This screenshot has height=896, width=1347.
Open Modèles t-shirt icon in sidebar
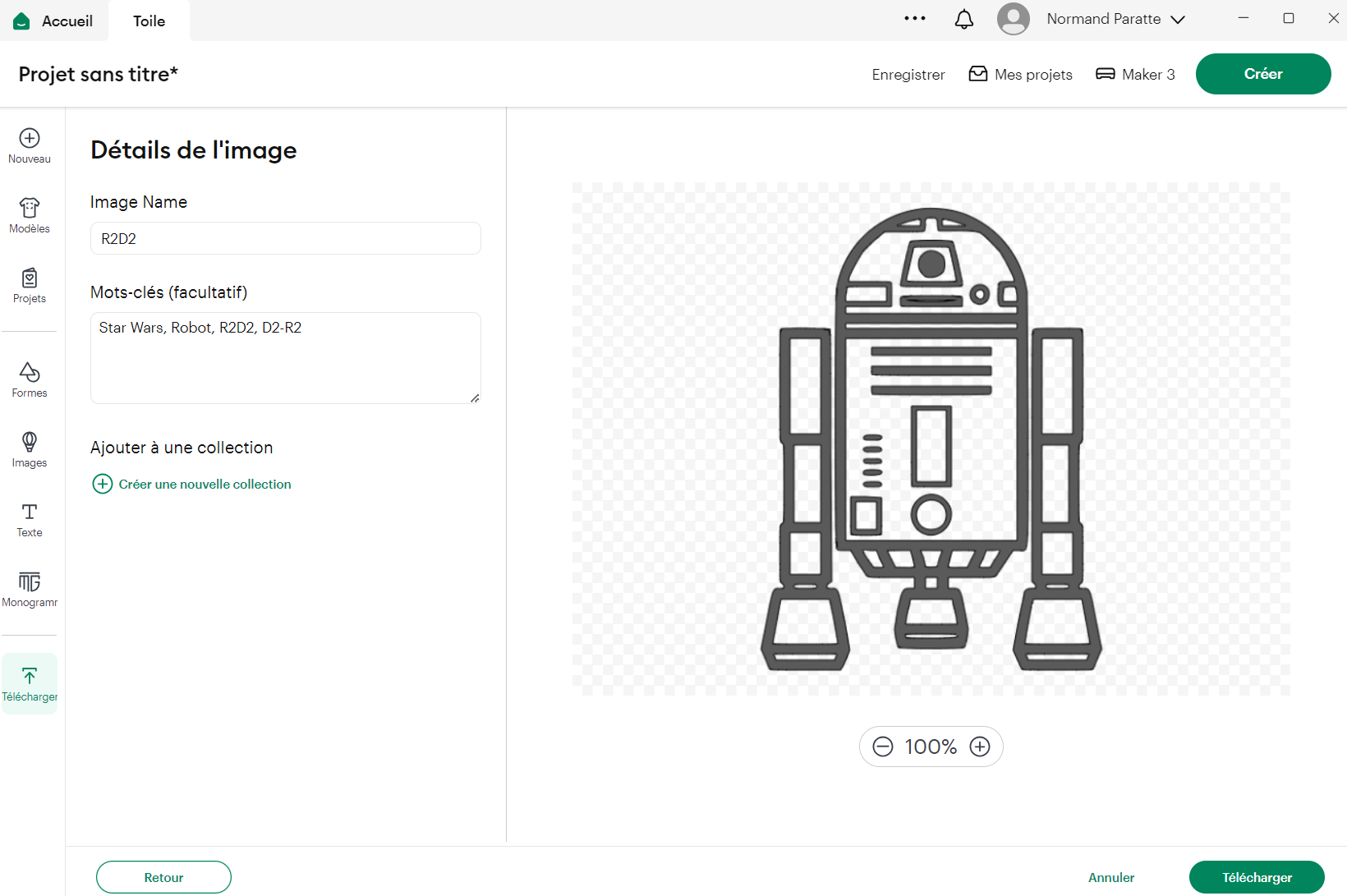(30, 209)
